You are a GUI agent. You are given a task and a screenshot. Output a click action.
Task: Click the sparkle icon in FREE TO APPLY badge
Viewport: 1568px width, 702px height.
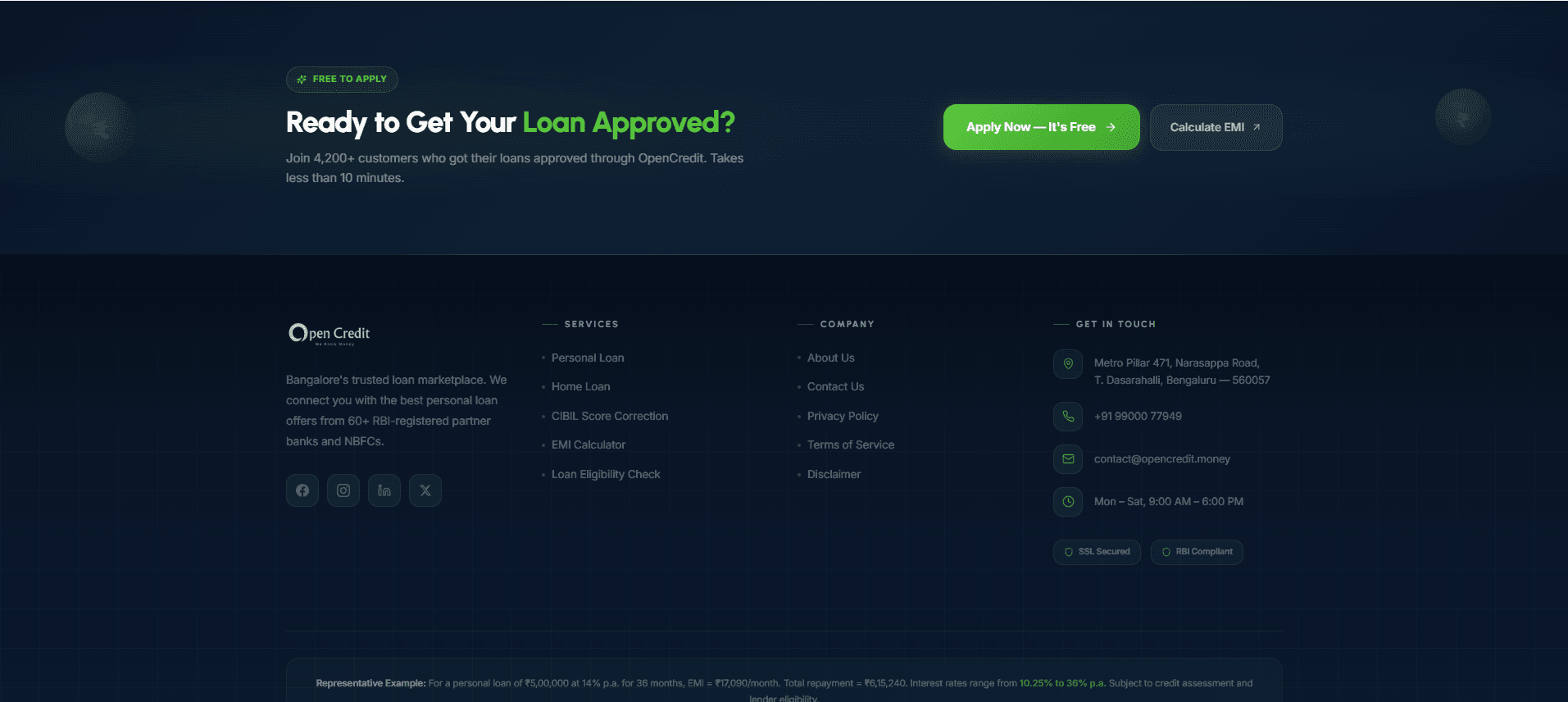click(x=302, y=80)
